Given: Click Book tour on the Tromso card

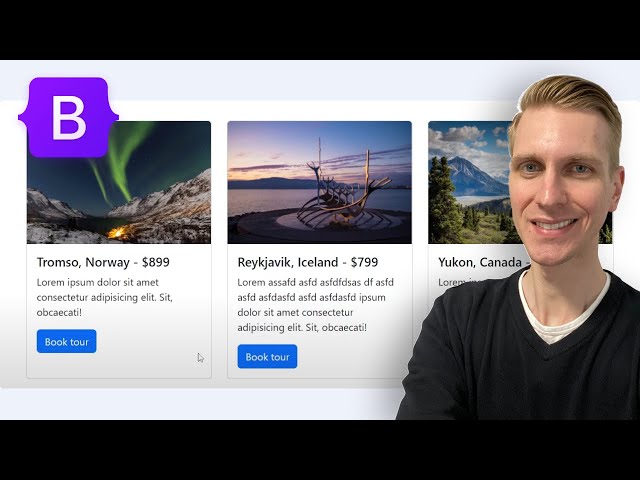Looking at the screenshot, I should (67, 341).
